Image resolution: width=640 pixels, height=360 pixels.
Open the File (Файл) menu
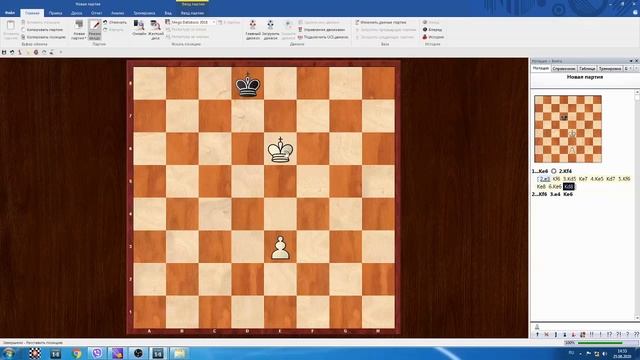pos(10,13)
